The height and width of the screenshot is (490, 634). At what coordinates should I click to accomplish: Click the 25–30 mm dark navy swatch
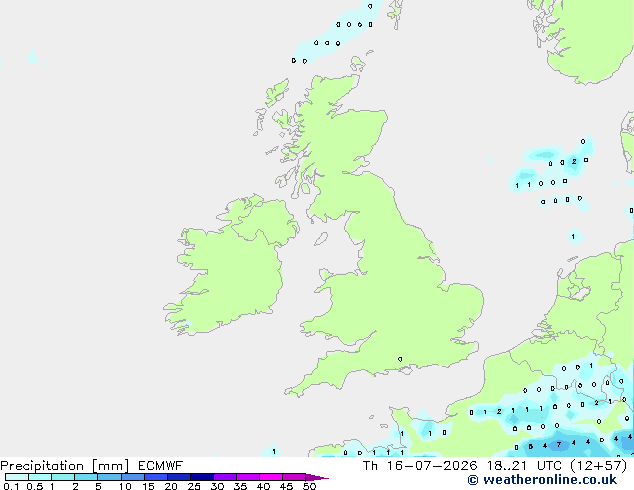(x=202, y=477)
